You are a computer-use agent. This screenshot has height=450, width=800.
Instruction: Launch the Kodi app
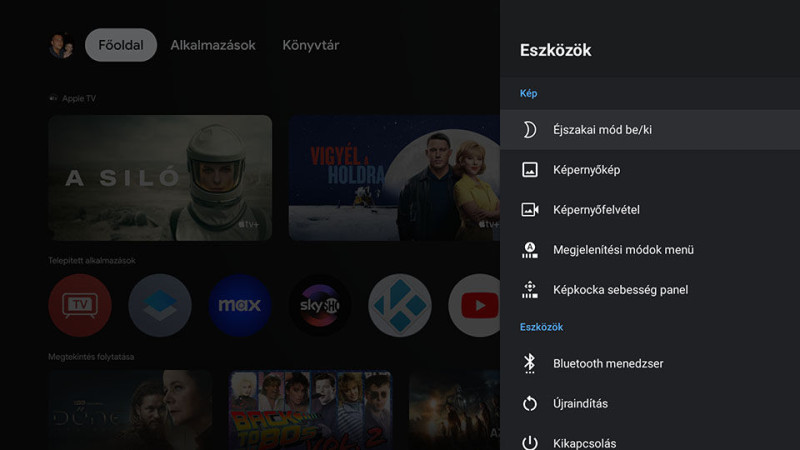coord(399,305)
